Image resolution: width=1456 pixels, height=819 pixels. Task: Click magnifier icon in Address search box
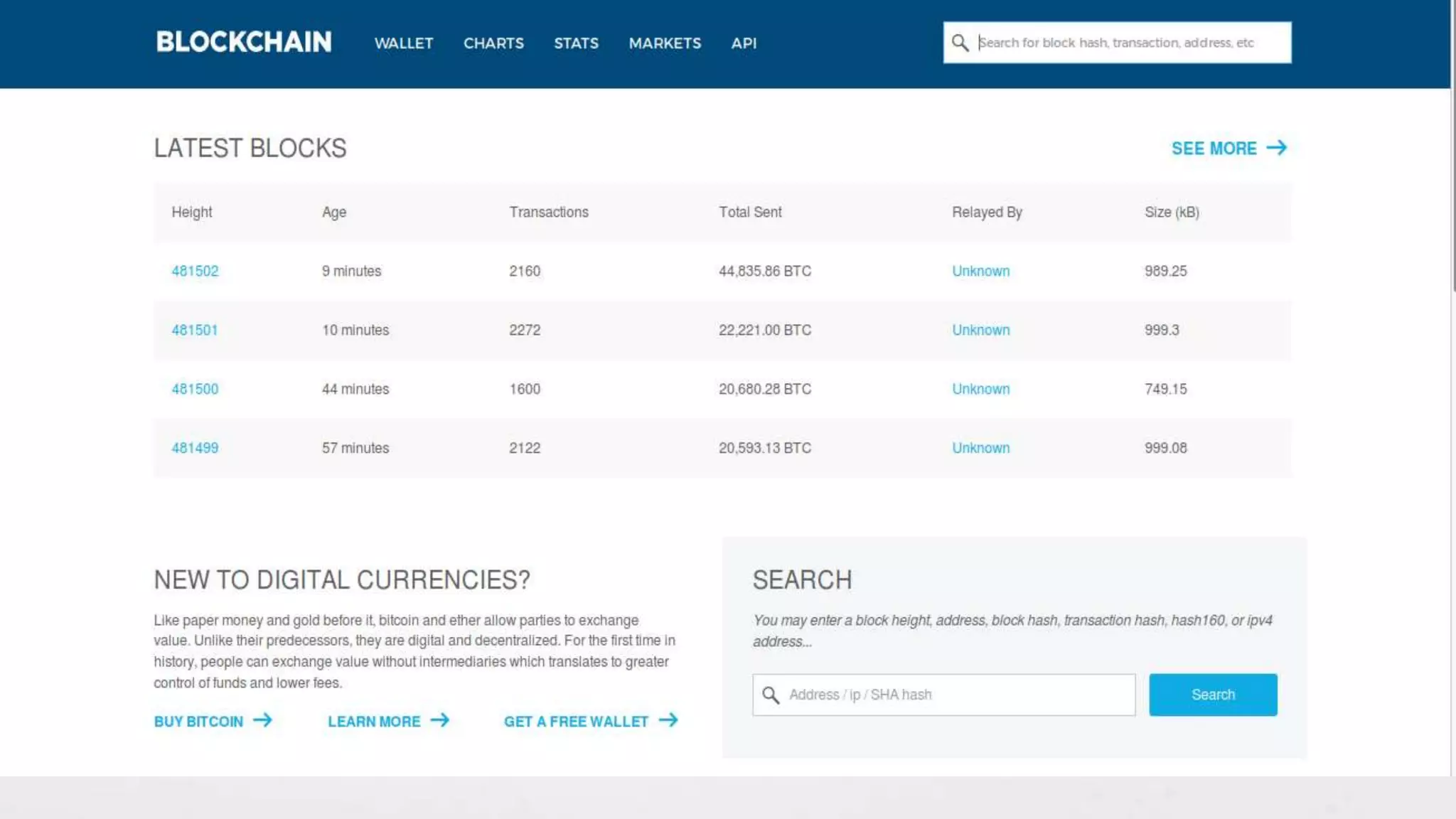tap(771, 695)
